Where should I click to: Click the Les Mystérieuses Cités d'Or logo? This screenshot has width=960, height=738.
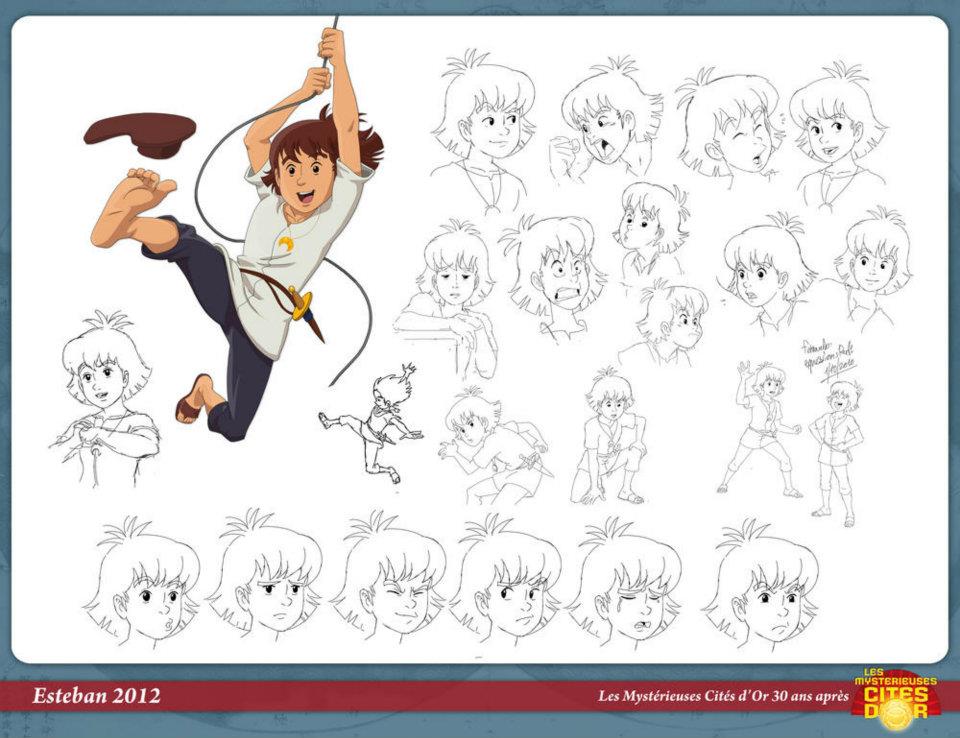point(894,700)
